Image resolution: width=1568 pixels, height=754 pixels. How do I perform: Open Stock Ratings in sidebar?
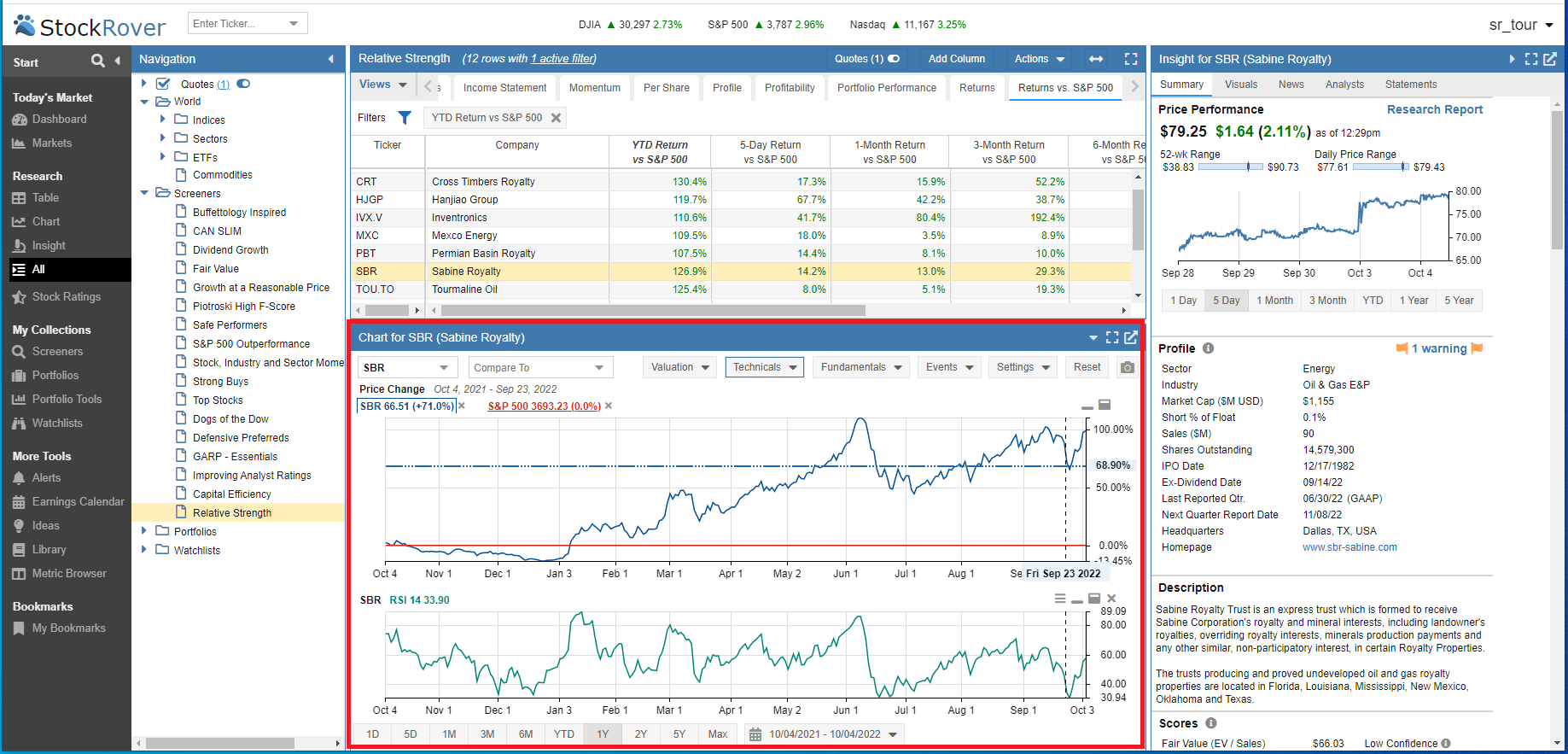pyautogui.click(x=66, y=297)
